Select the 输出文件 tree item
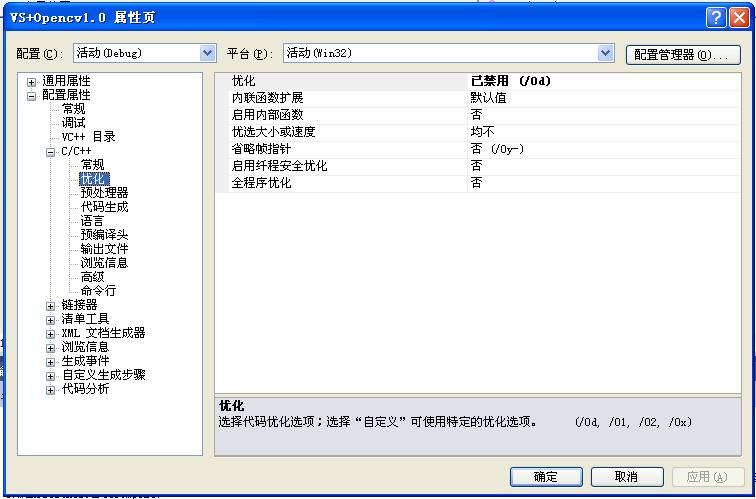This screenshot has height=499, width=756. tap(105, 249)
